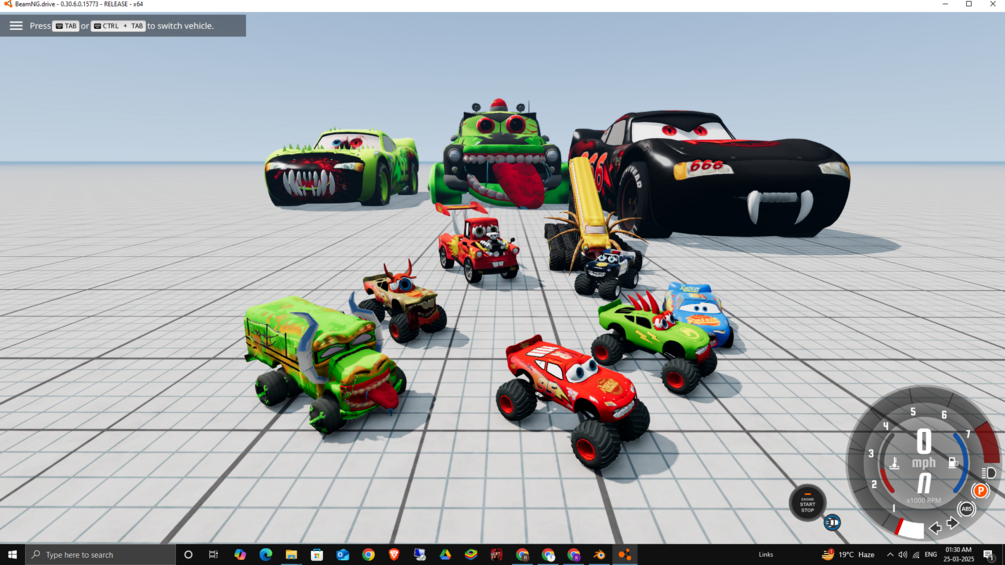Open the 19°C Haze weather widget

(848, 555)
